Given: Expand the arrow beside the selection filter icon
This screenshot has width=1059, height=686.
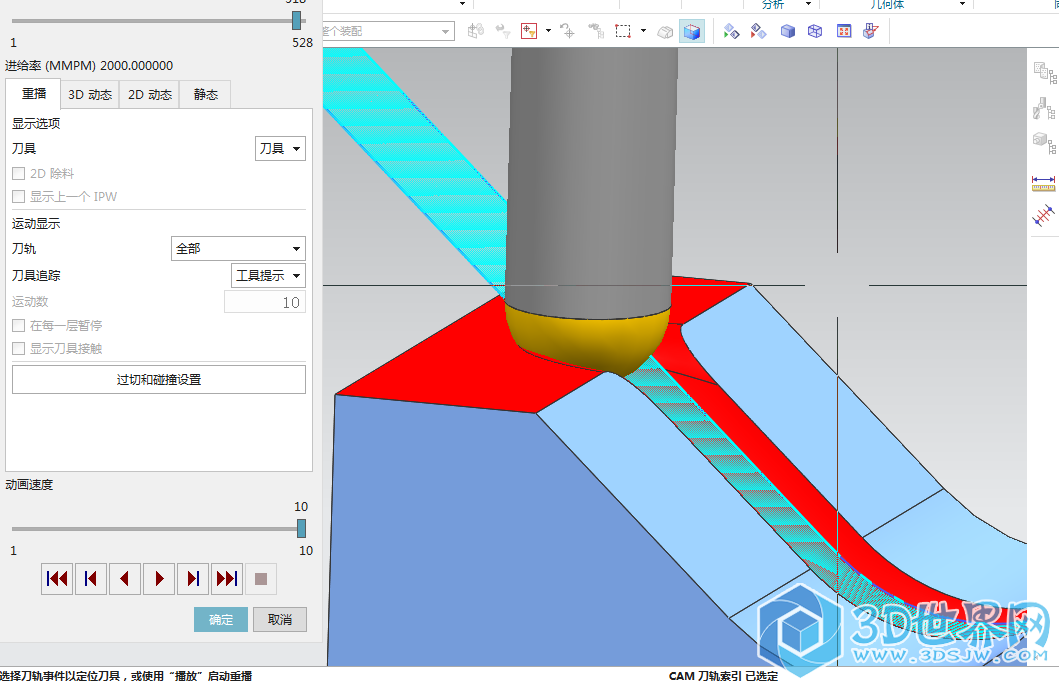Looking at the screenshot, I should point(548,31).
